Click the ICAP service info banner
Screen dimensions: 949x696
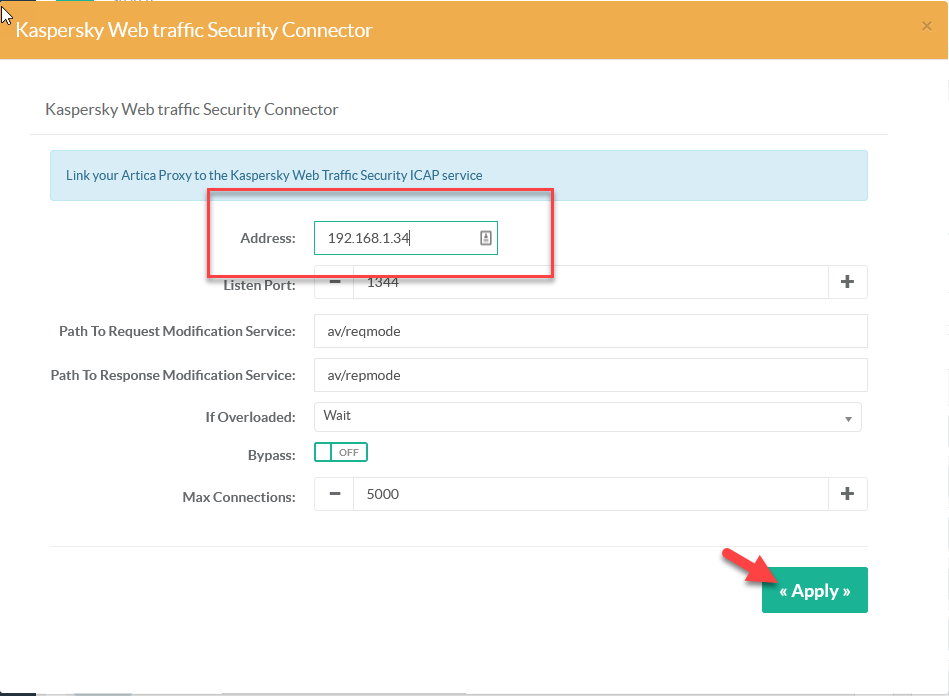pyautogui.click(x=458, y=175)
